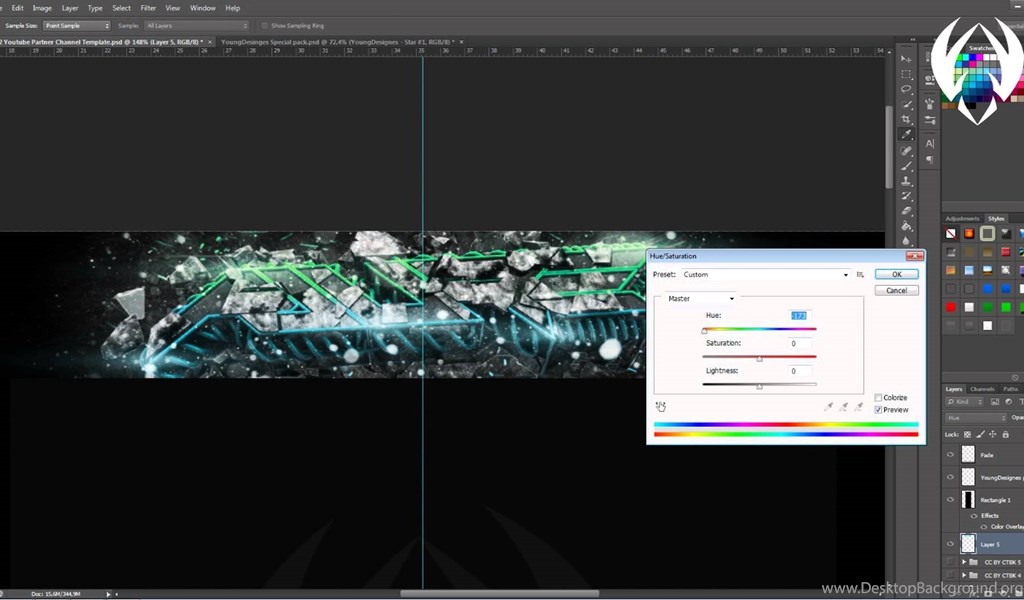
Task: Click the Lock all padlock icon
Action: [x=1006, y=434]
